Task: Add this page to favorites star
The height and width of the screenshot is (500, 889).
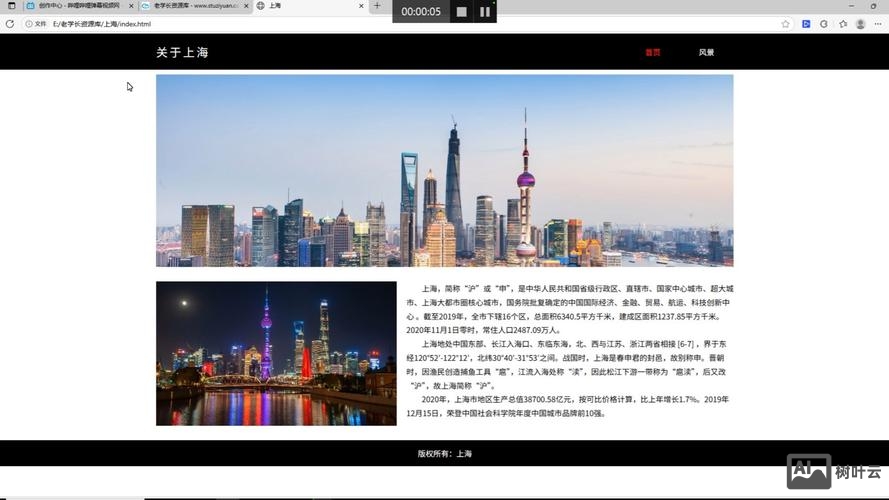Action: [x=785, y=24]
